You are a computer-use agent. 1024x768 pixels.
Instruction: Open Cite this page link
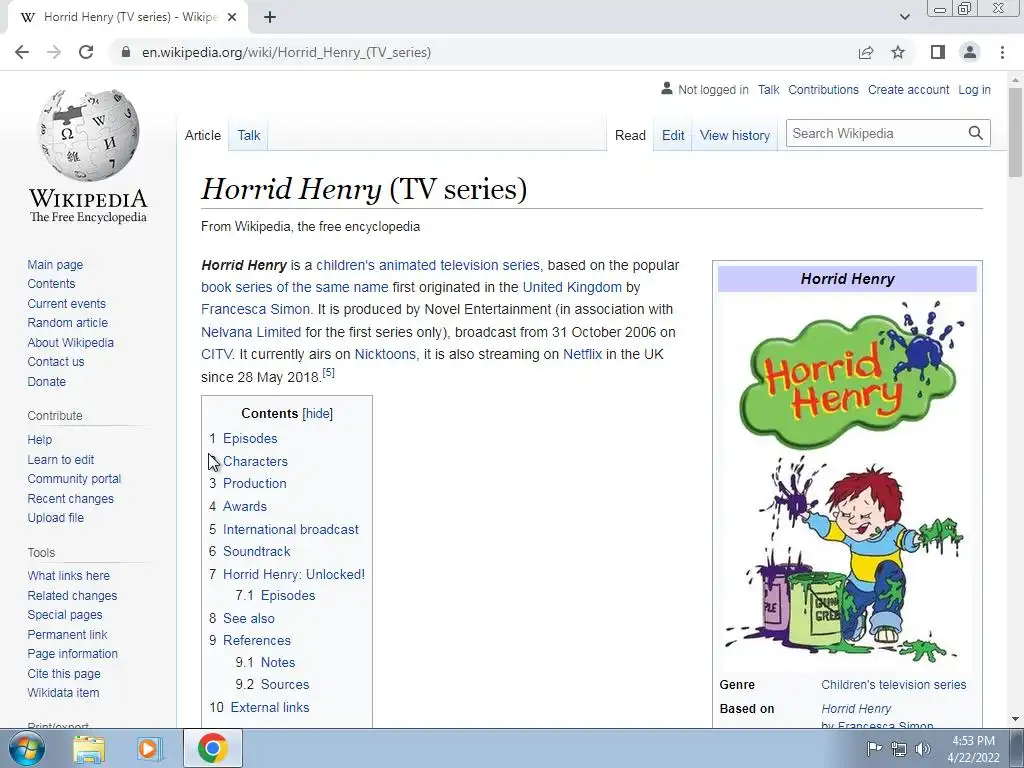(64, 673)
